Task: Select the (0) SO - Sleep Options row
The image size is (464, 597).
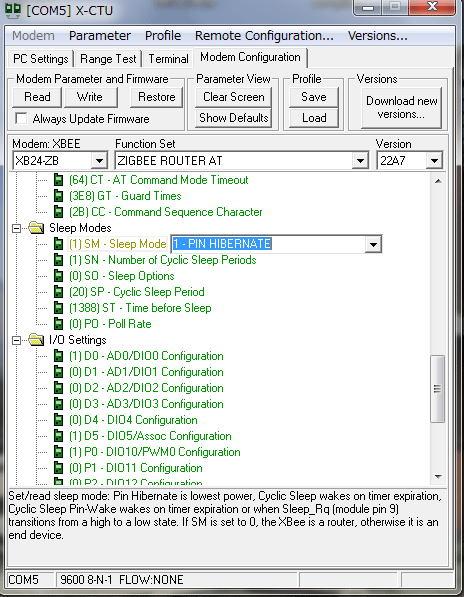Action: click(121, 276)
